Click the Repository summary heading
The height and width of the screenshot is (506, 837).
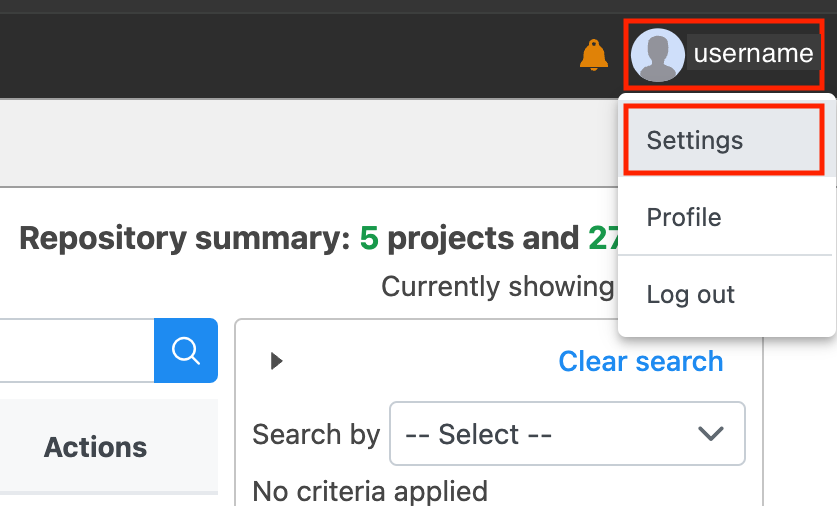(x=185, y=238)
